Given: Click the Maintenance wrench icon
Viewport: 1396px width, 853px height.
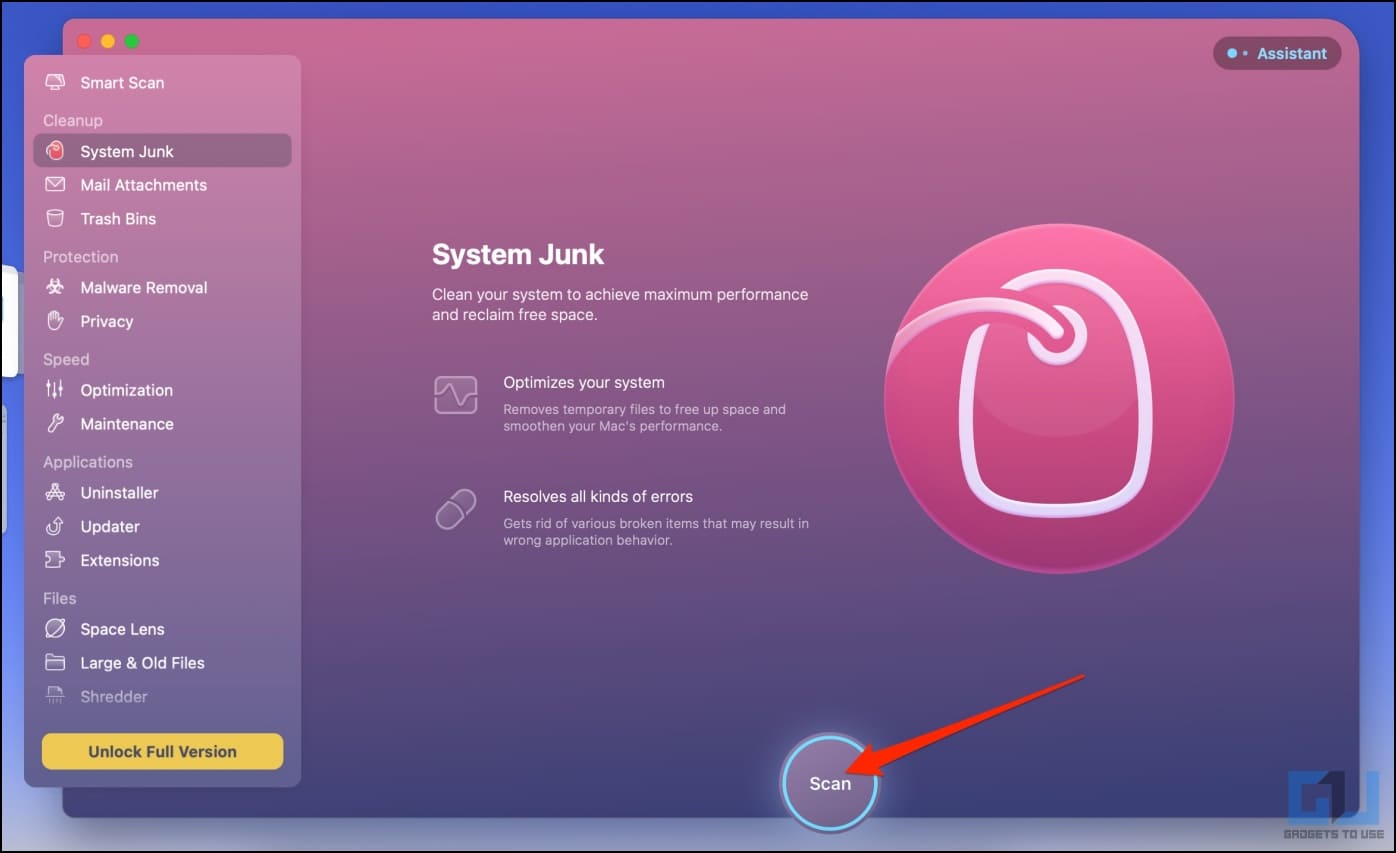Looking at the screenshot, I should (55, 424).
